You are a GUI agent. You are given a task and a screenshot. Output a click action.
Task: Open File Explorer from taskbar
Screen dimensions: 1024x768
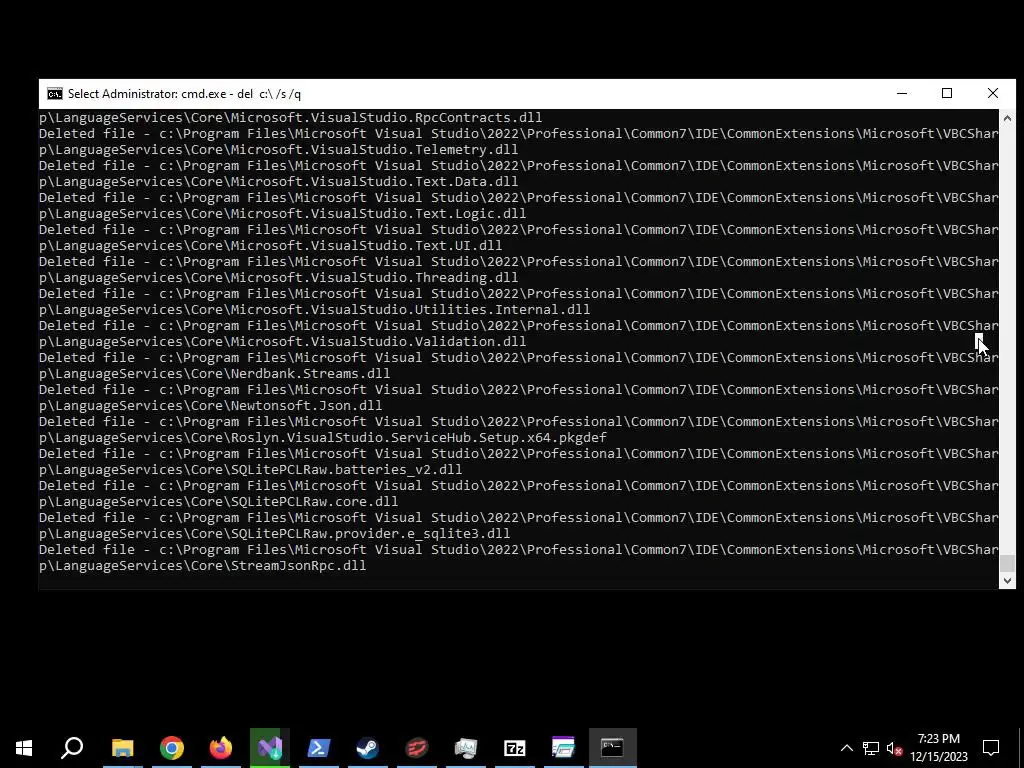(122, 748)
